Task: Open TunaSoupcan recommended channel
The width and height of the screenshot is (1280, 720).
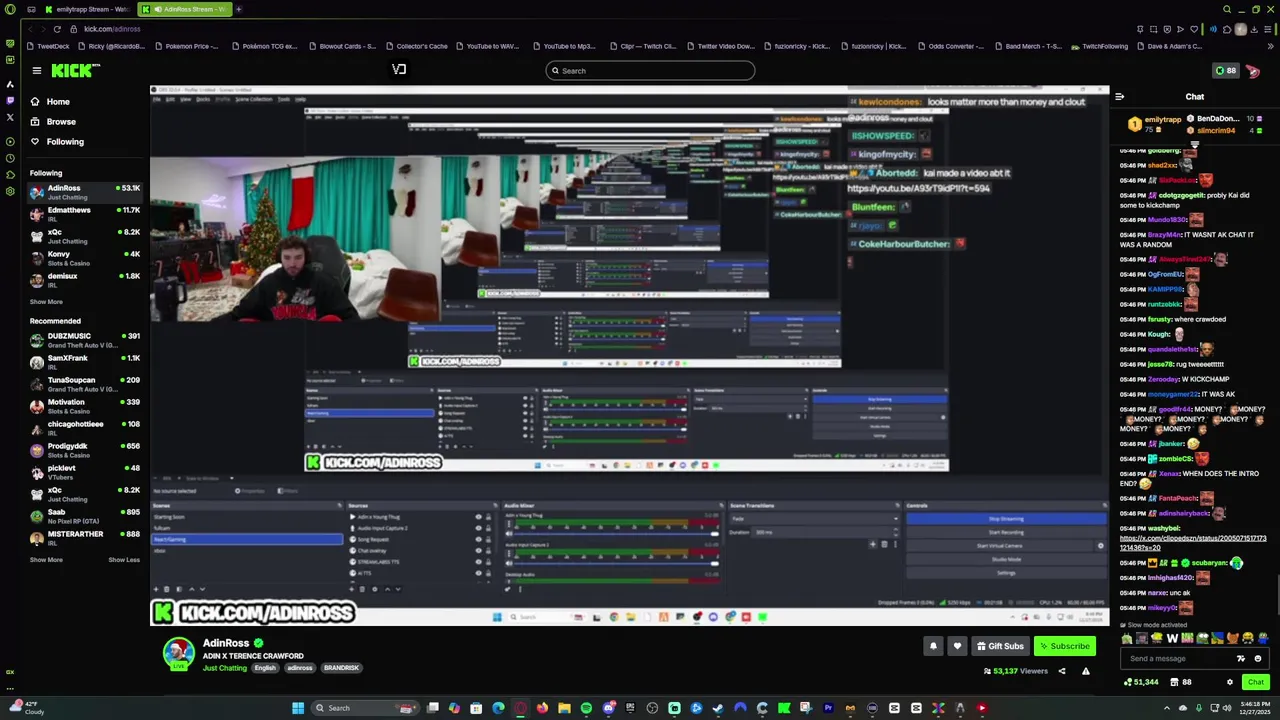Action: [x=86, y=384]
